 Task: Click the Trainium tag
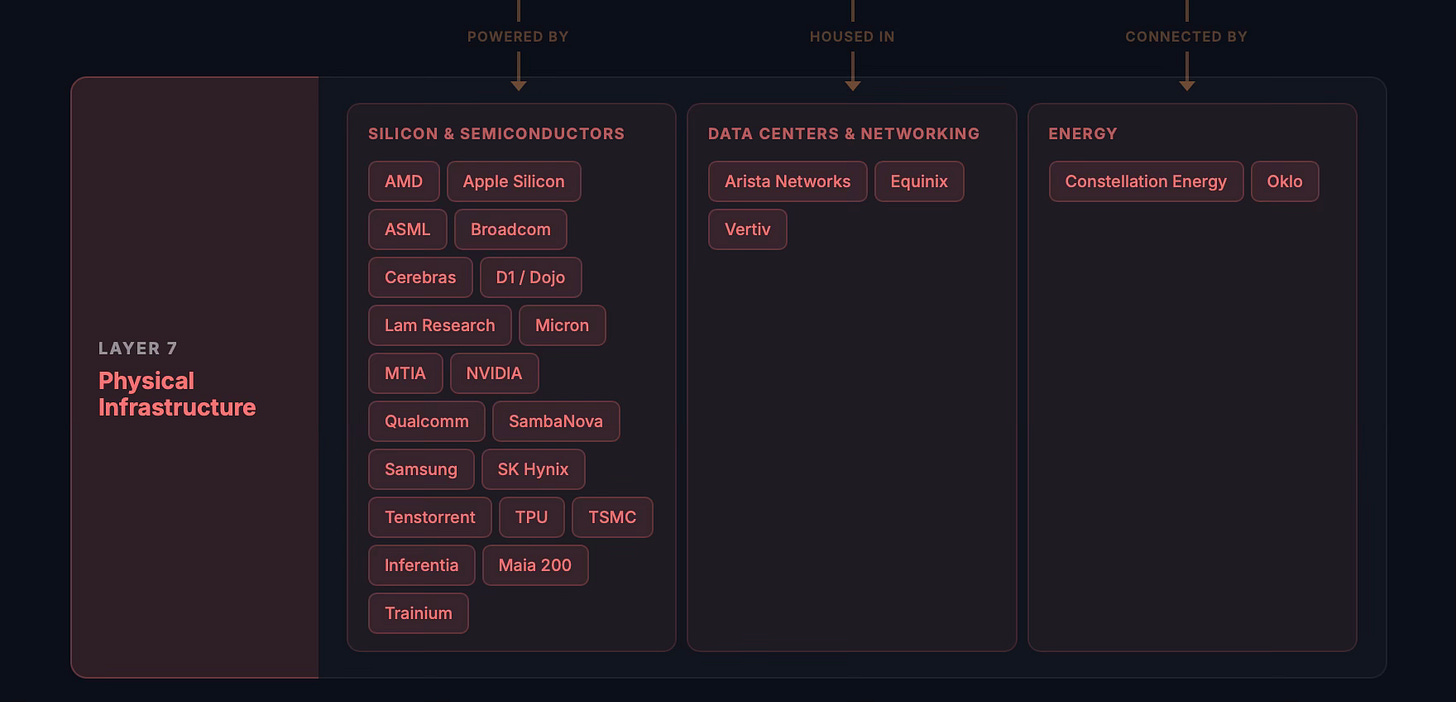419,613
